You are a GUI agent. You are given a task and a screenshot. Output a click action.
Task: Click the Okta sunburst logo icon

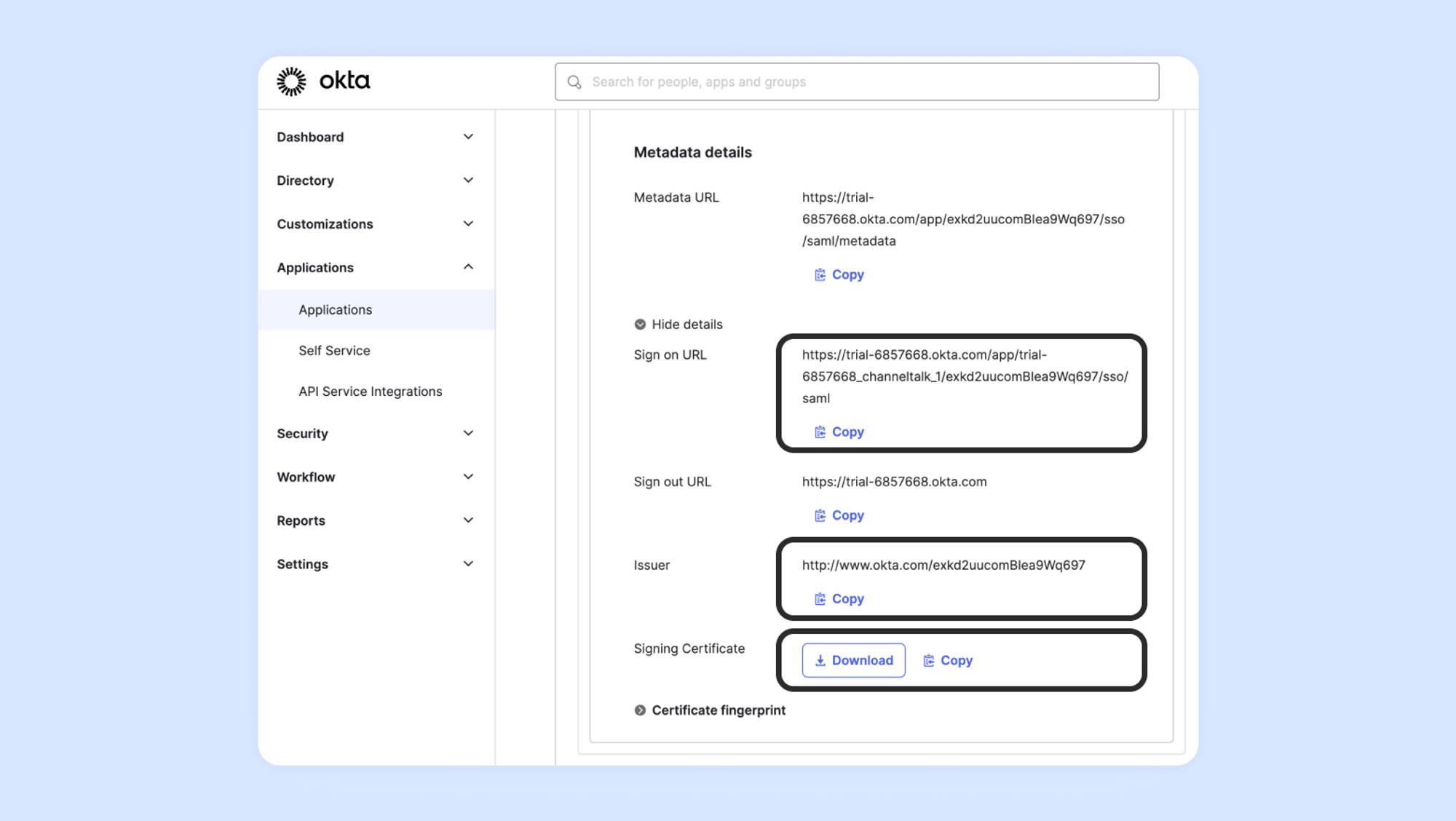[x=291, y=82]
